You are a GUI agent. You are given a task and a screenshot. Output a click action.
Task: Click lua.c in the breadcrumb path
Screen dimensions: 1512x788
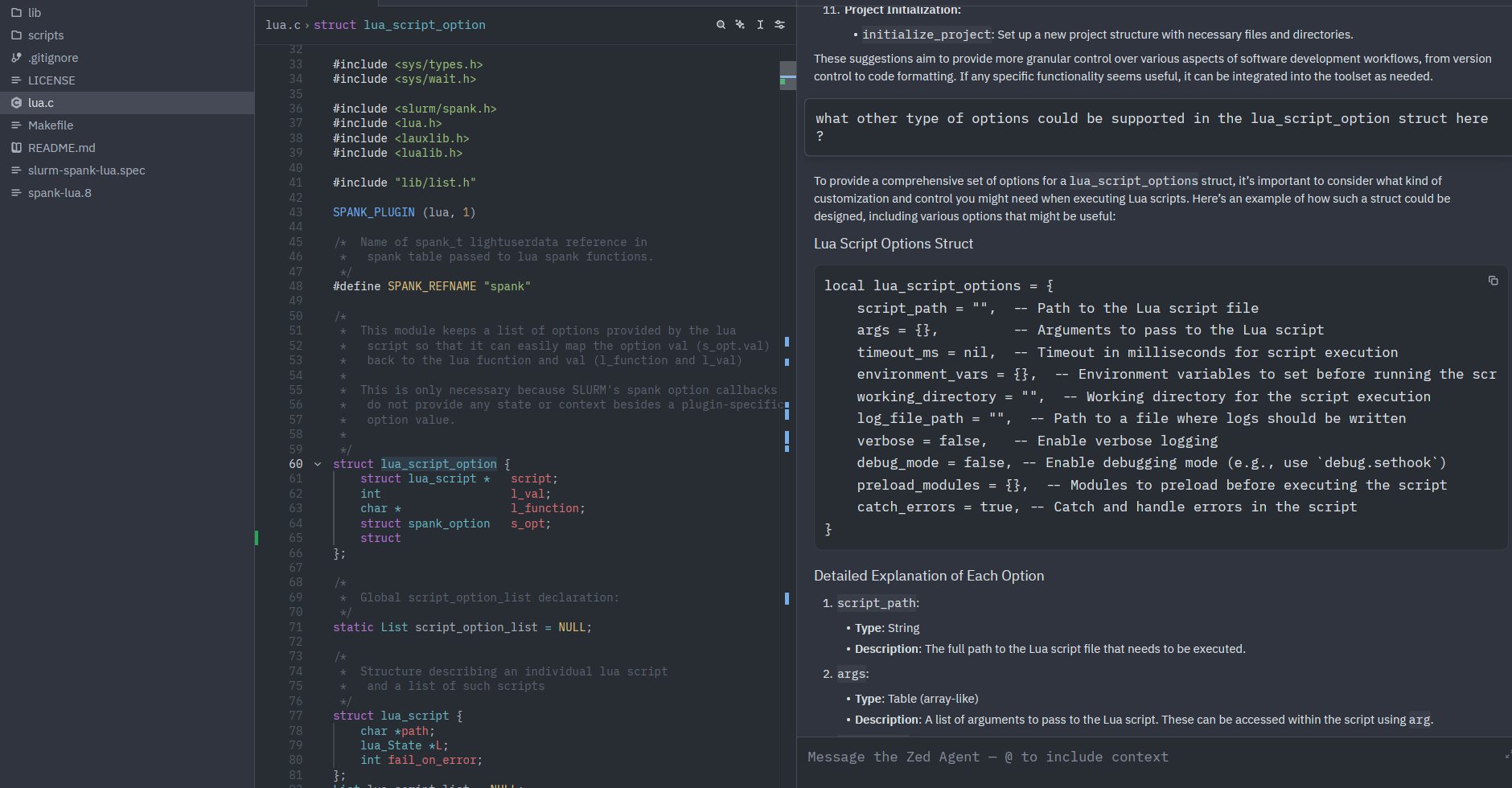pos(282,25)
